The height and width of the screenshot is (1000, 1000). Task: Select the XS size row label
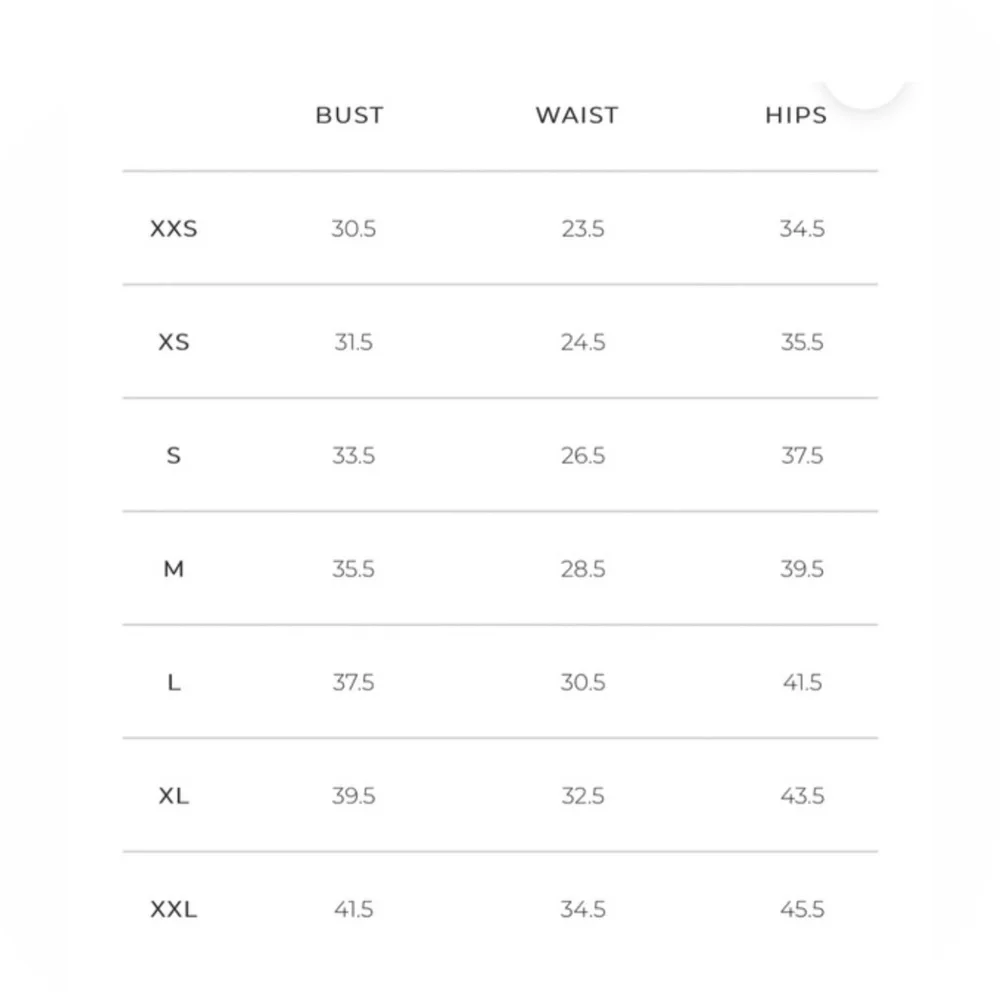tap(173, 342)
